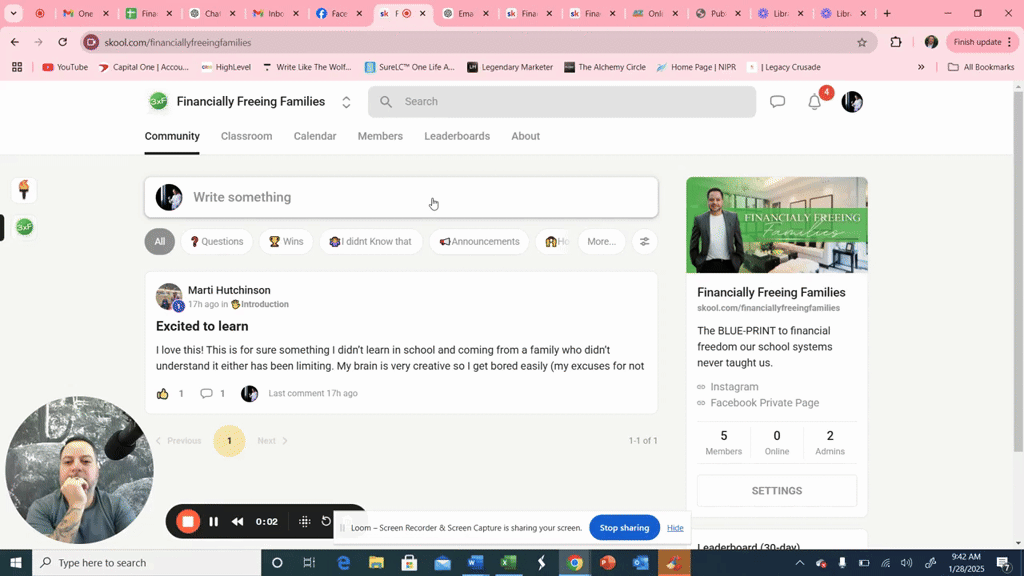Select the All category filter
Screen dimensions: 1024x576
(x=159, y=242)
